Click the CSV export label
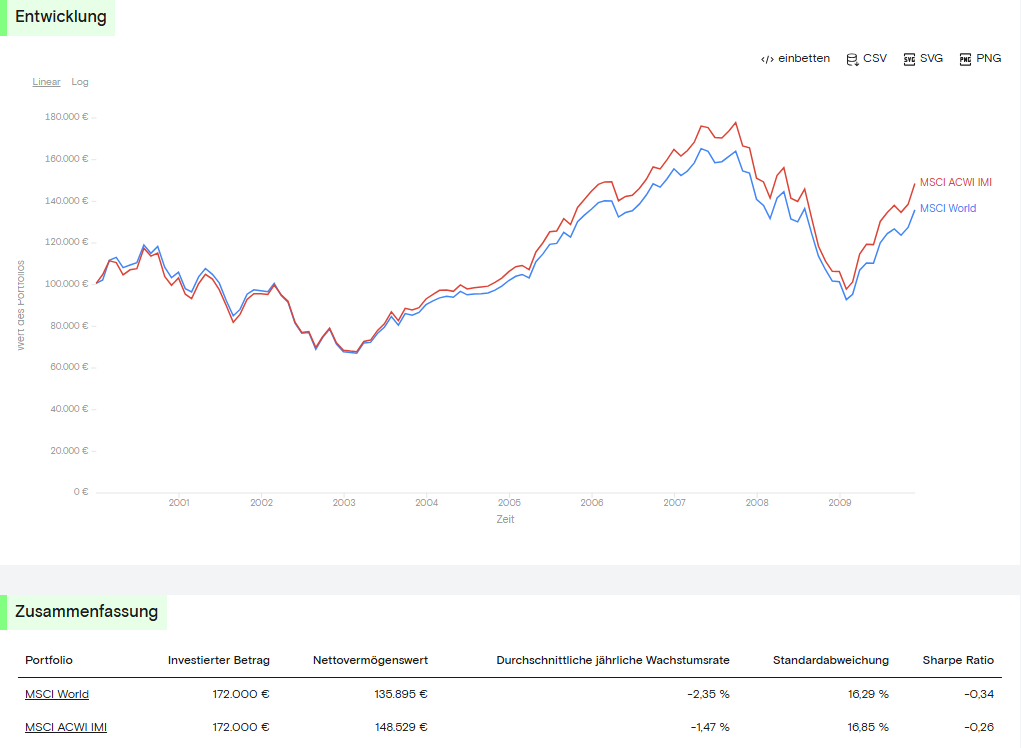The image size is (1021, 748). 874,59
